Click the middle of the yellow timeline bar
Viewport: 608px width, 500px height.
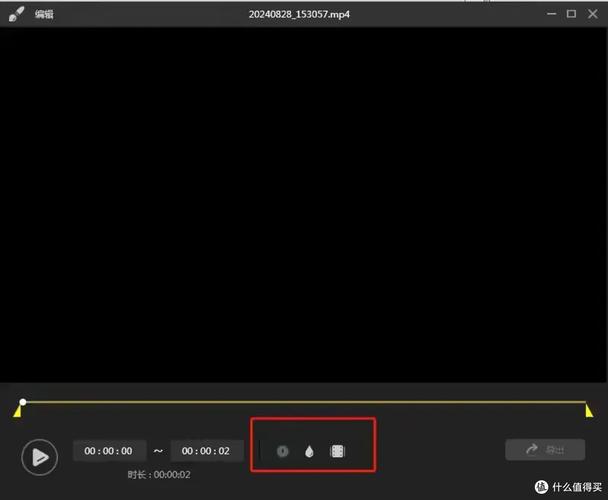coord(304,402)
